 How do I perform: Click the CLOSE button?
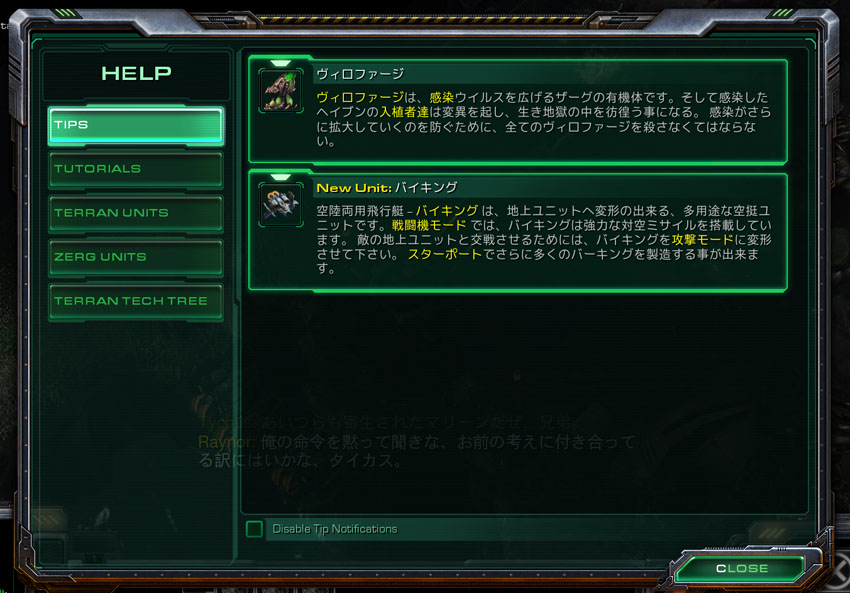coord(742,568)
